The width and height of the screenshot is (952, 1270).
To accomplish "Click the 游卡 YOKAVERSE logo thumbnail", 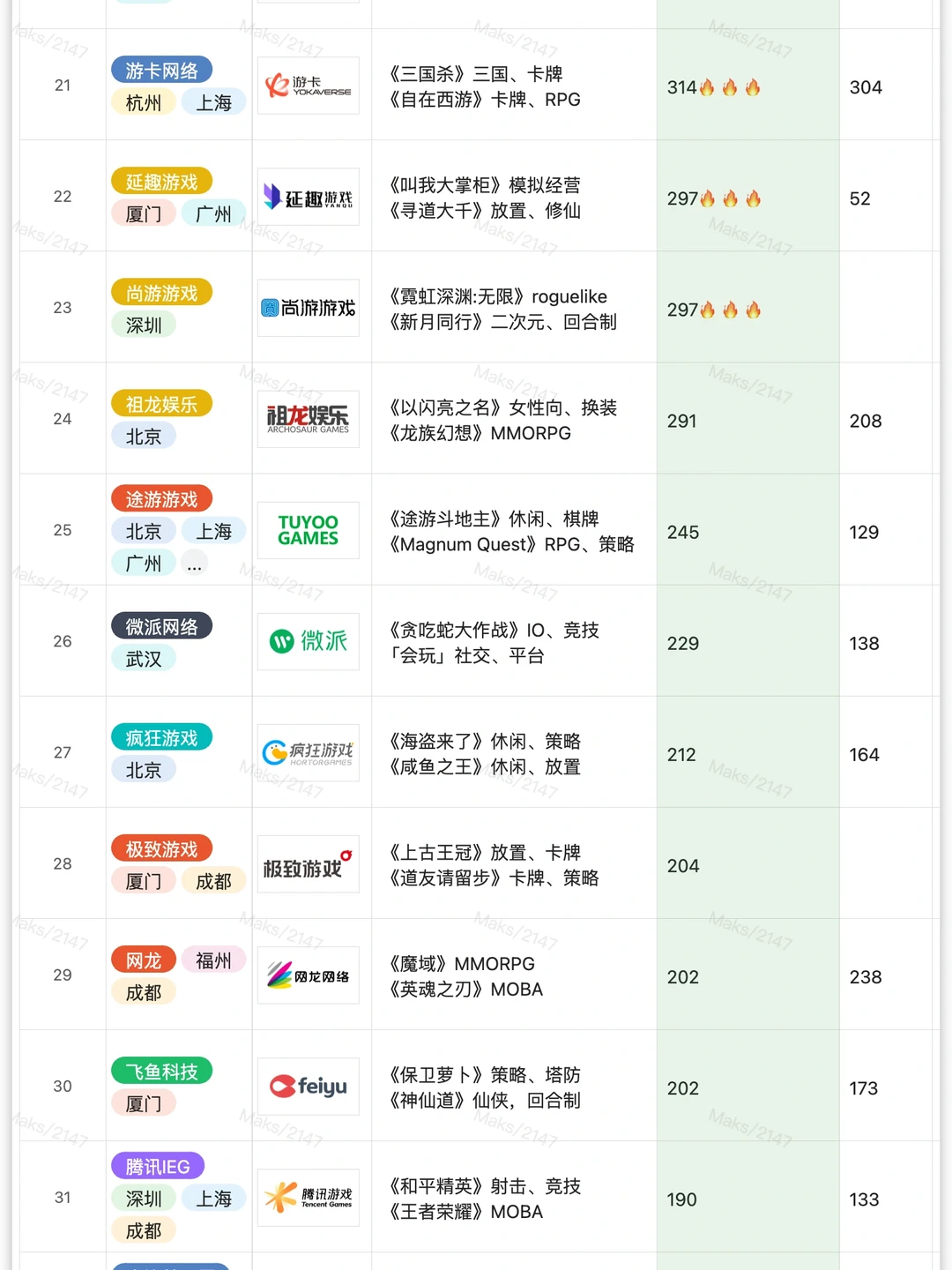I will [x=309, y=86].
